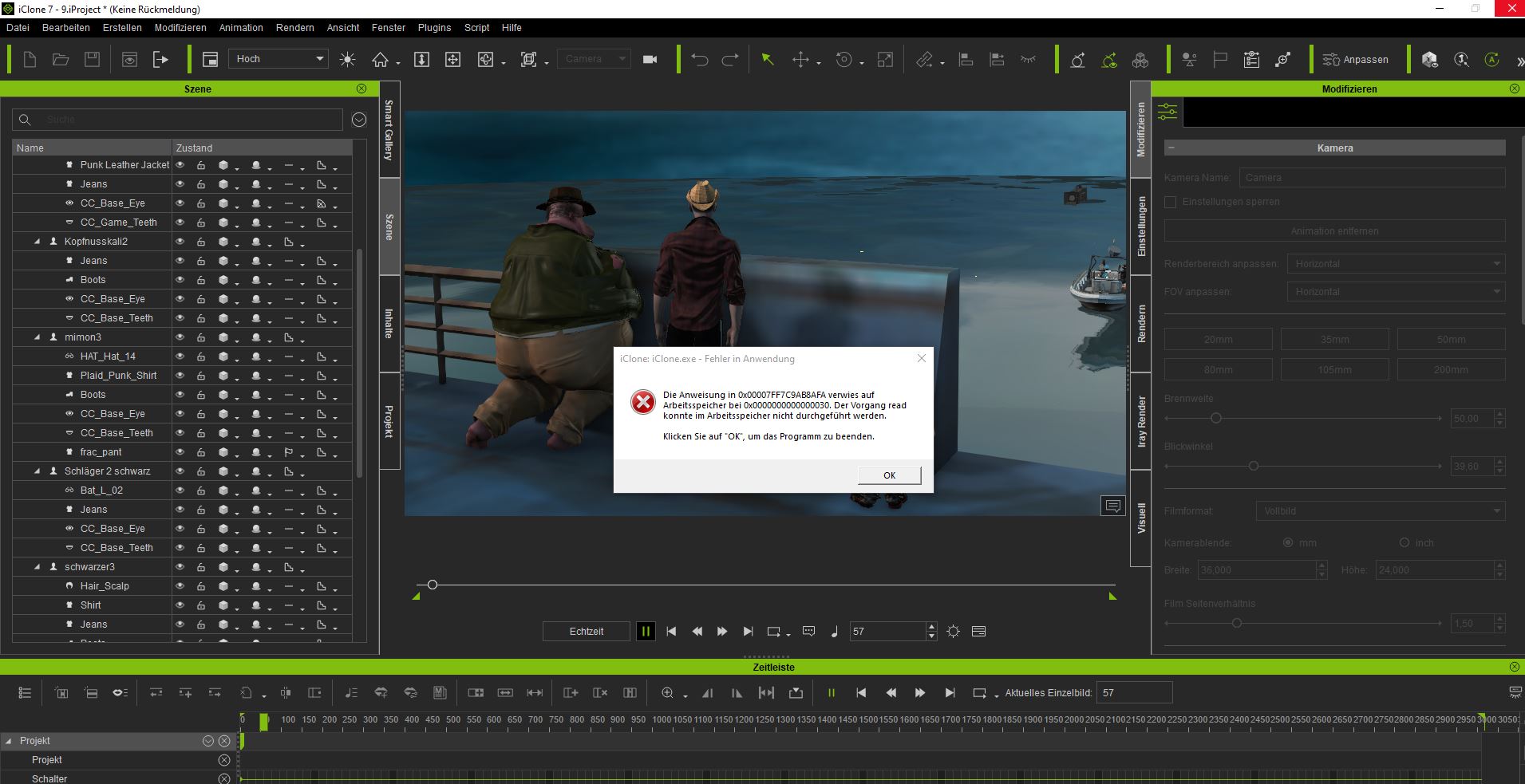
Task: Select the Scale object tool
Action: [x=885, y=59]
